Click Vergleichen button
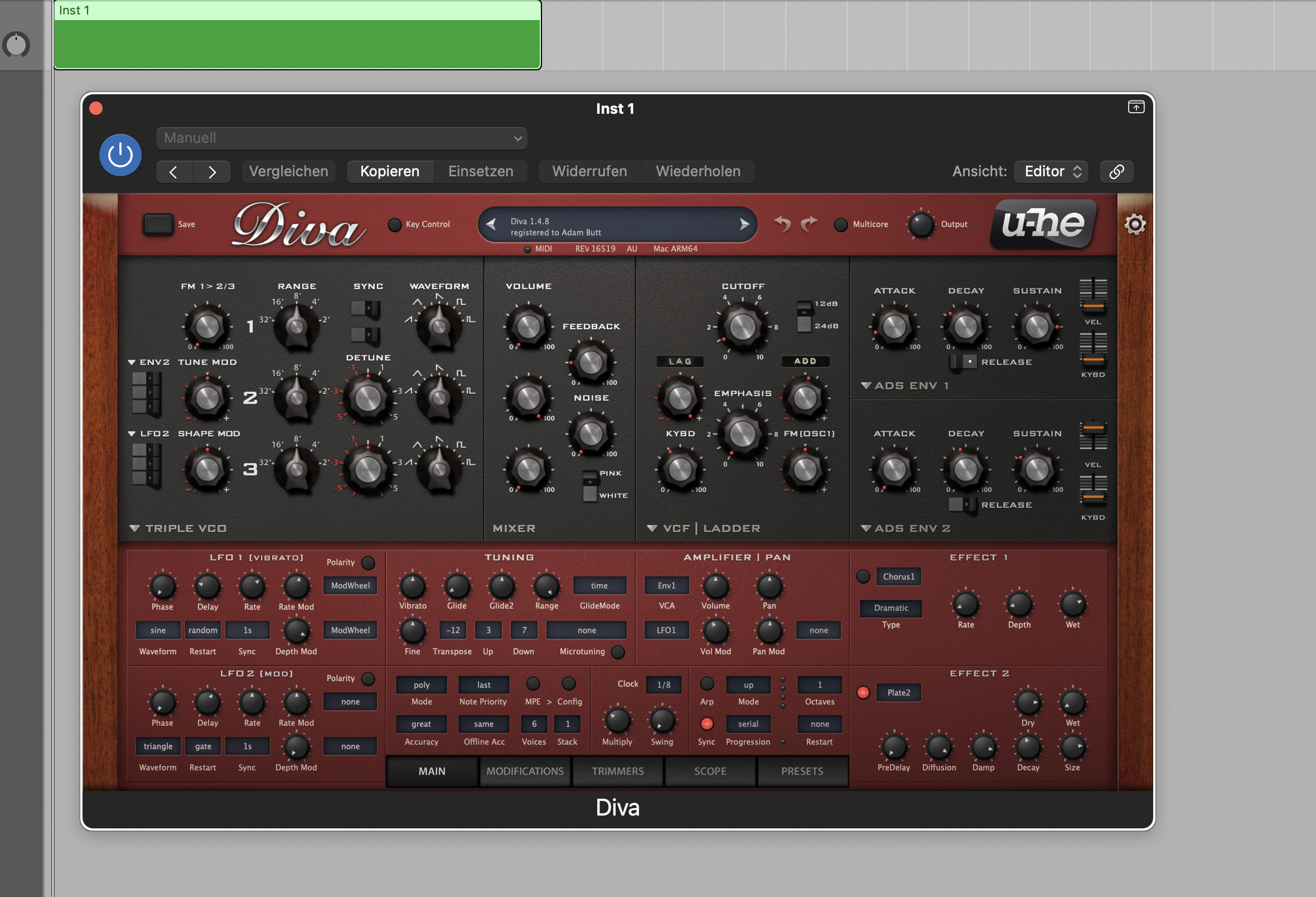1316x897 pixels. 289,172
